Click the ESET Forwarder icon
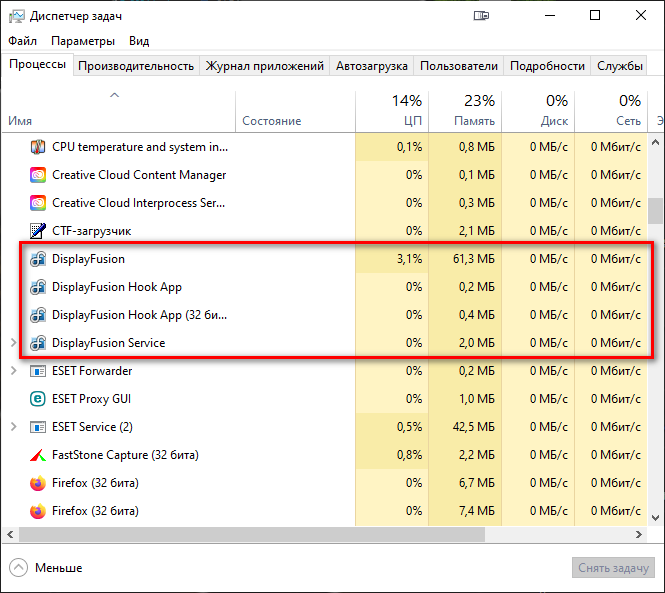The height and width of the screenshot is (593, 665). point(38,371)
